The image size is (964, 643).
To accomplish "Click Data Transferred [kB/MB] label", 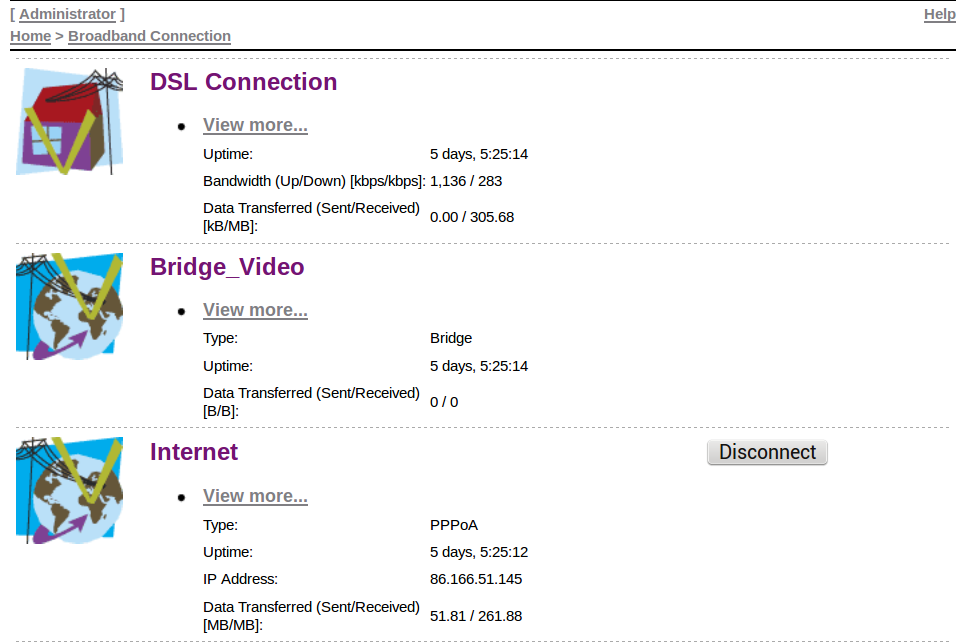I will (312, 217).
